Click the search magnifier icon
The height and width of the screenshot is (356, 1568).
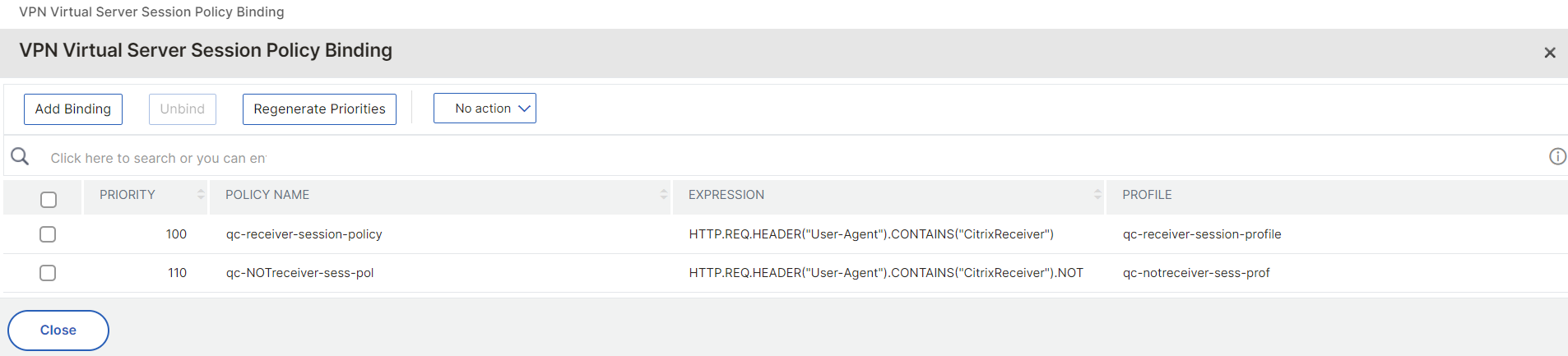(x=20, y=156)
